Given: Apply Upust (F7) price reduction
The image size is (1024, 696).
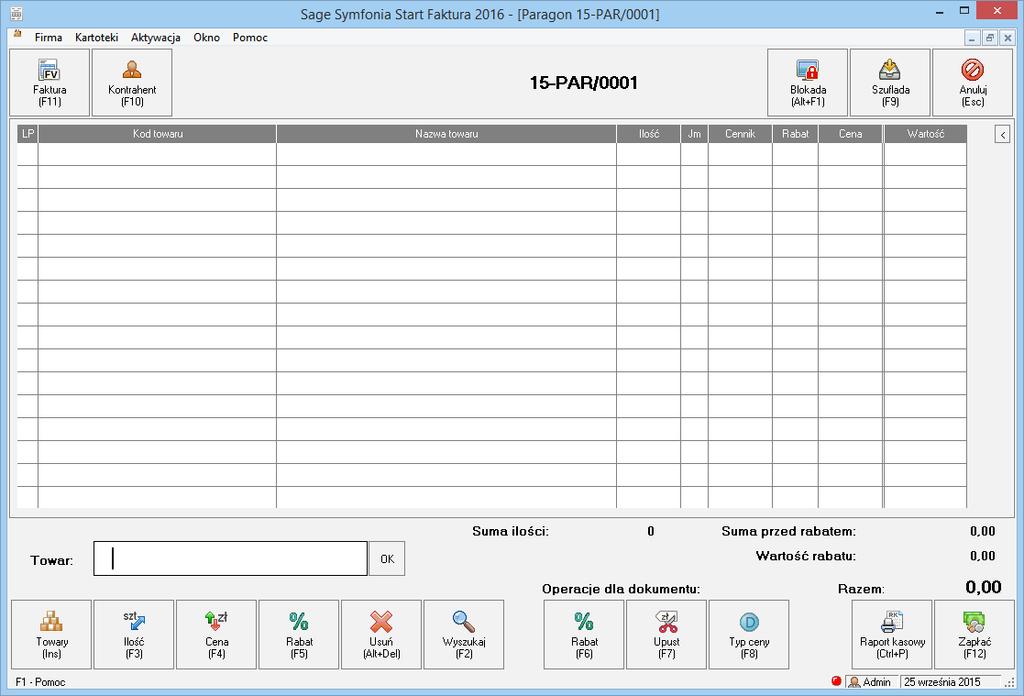Looking at the screenshot, I should (x=666, y=635).
